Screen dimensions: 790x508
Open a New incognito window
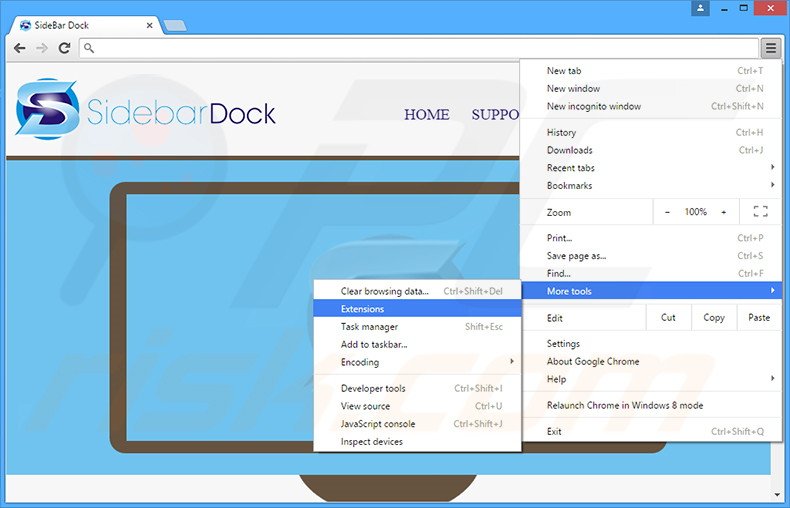[651, 106]
